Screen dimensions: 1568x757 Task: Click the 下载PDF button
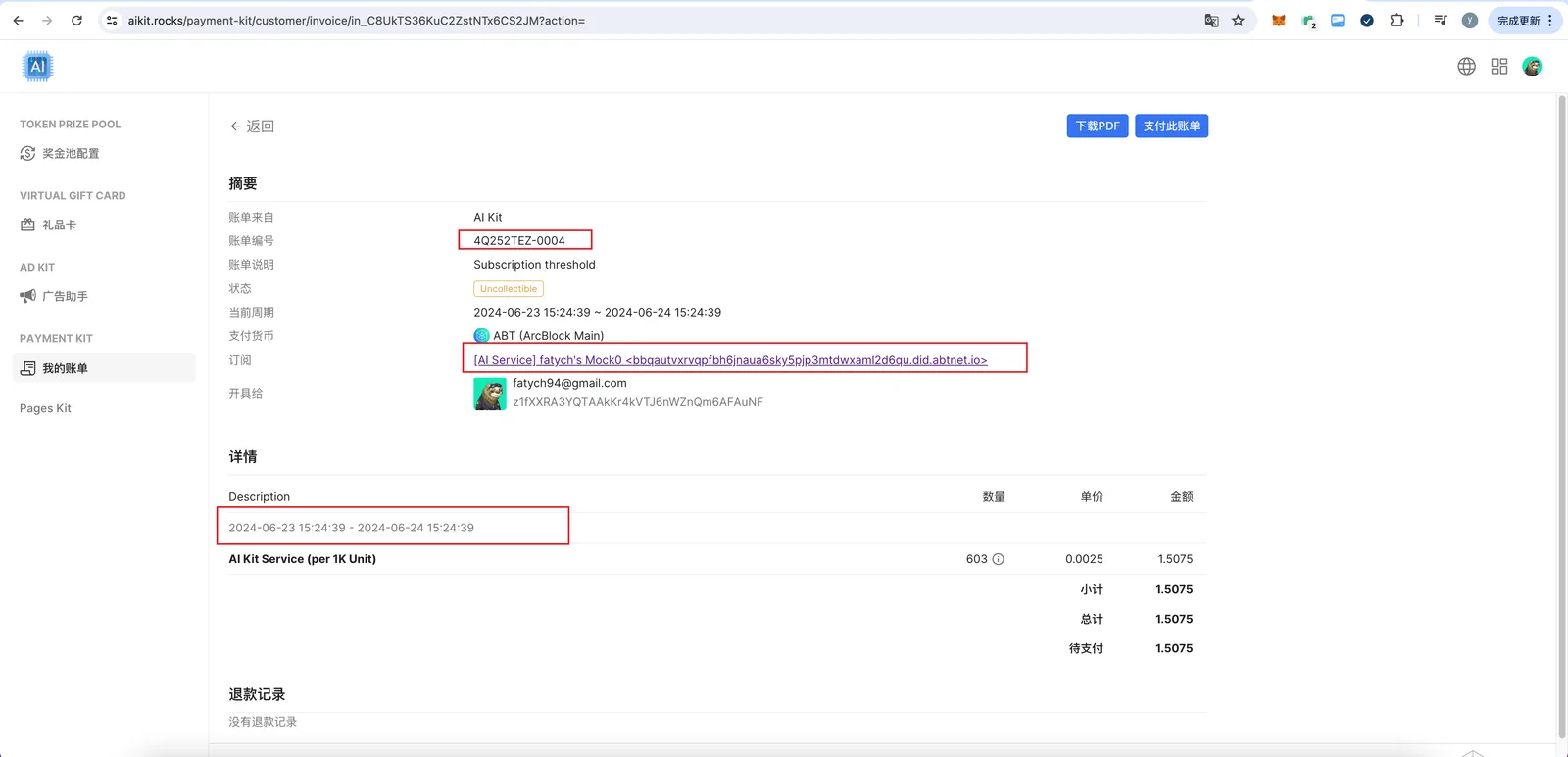pyautogui.click(x=1098, y=126)
